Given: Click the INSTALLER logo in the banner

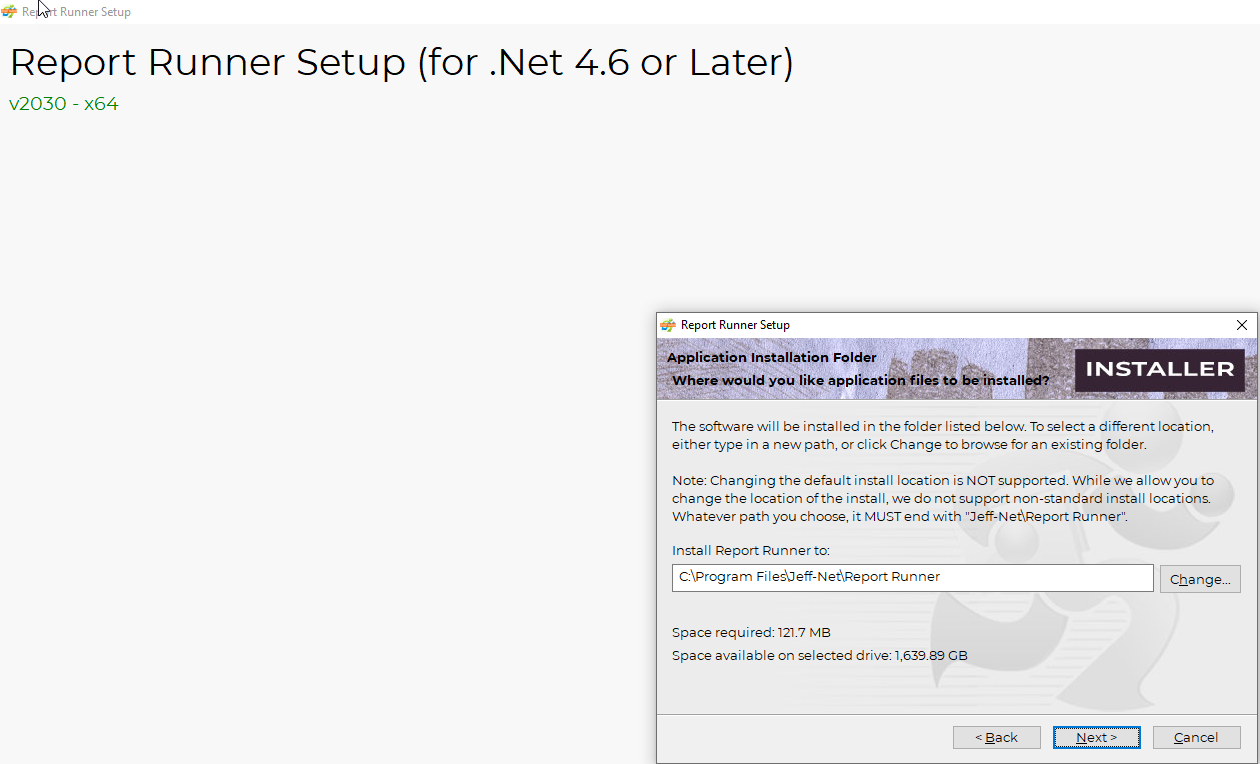Looking at the screenshot, I should 1159,369.
